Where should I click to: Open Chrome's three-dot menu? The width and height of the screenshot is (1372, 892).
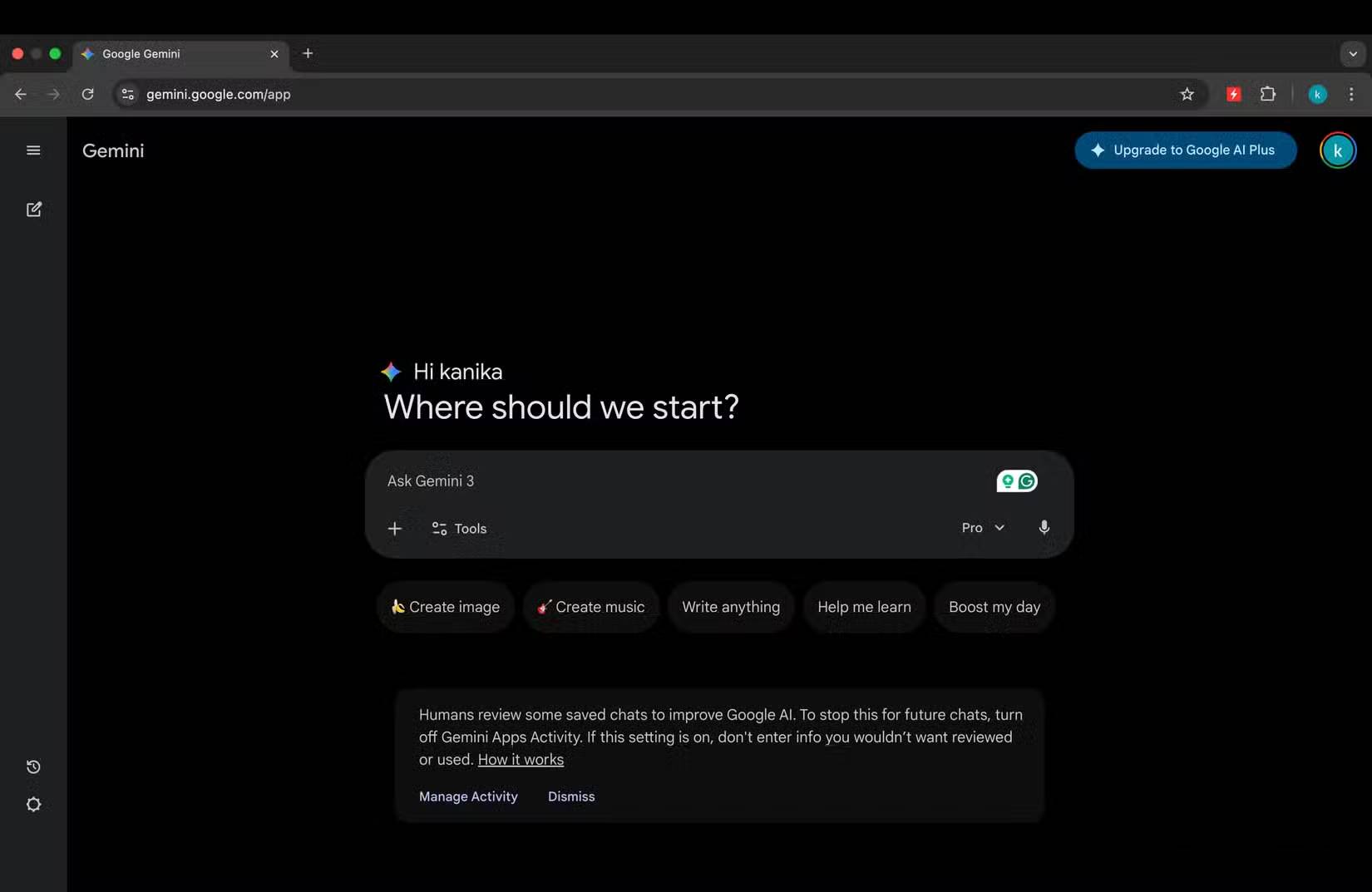click(1351, 94)
